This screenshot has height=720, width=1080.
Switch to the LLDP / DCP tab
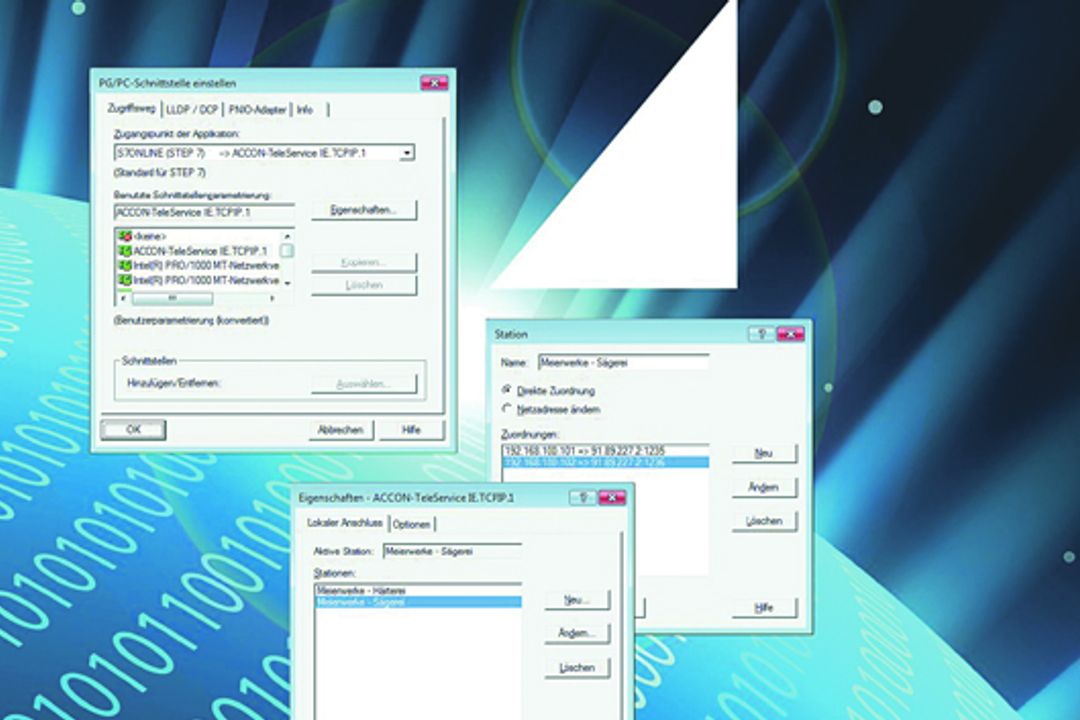pyautogui.click(x=191, y=110)
